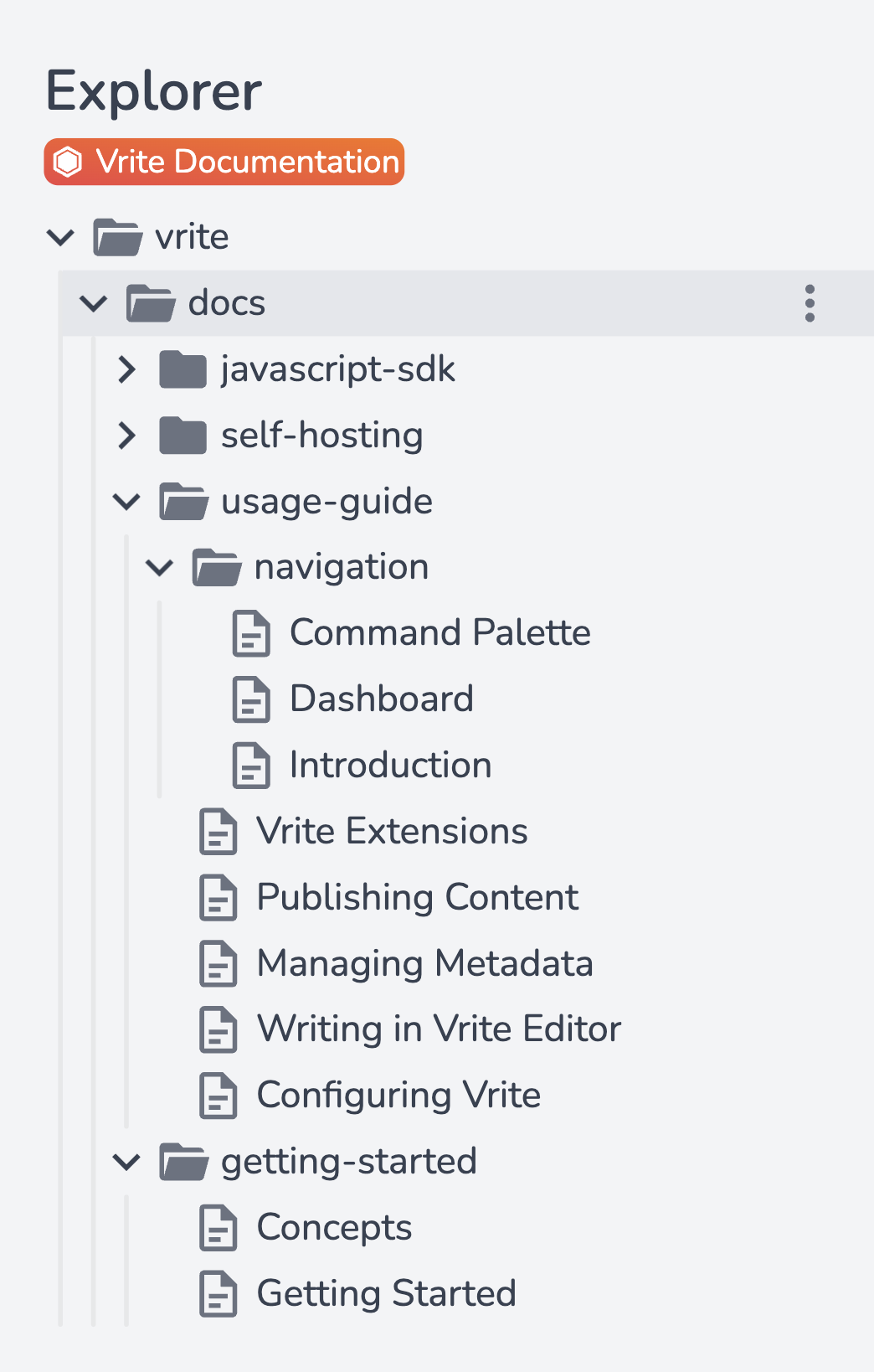Open the Dashboard document
The width and height of the screenshot is (874, 1372).
click(x=382, y=699)
